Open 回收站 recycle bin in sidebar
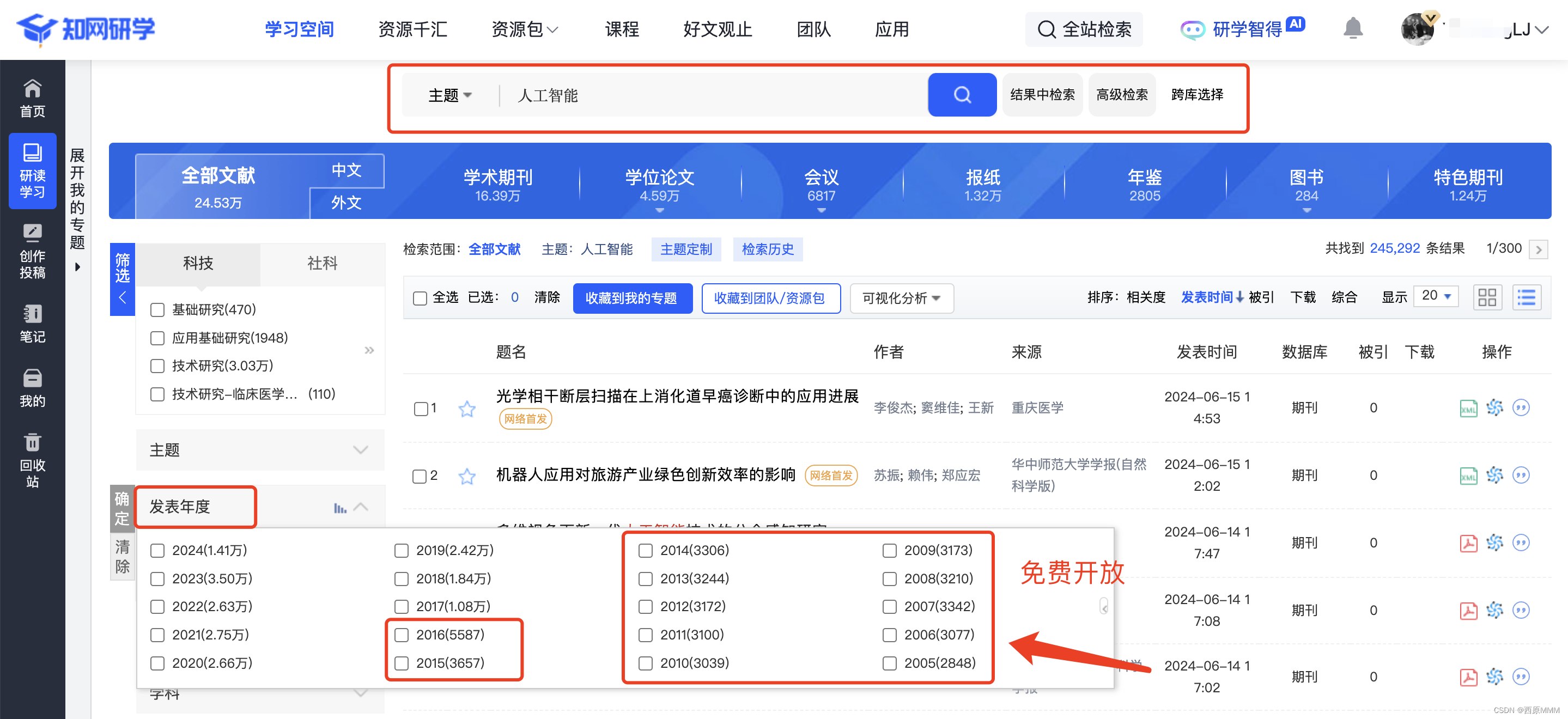The width and height of the screenshot is (1568, 719). pos(32,460)
